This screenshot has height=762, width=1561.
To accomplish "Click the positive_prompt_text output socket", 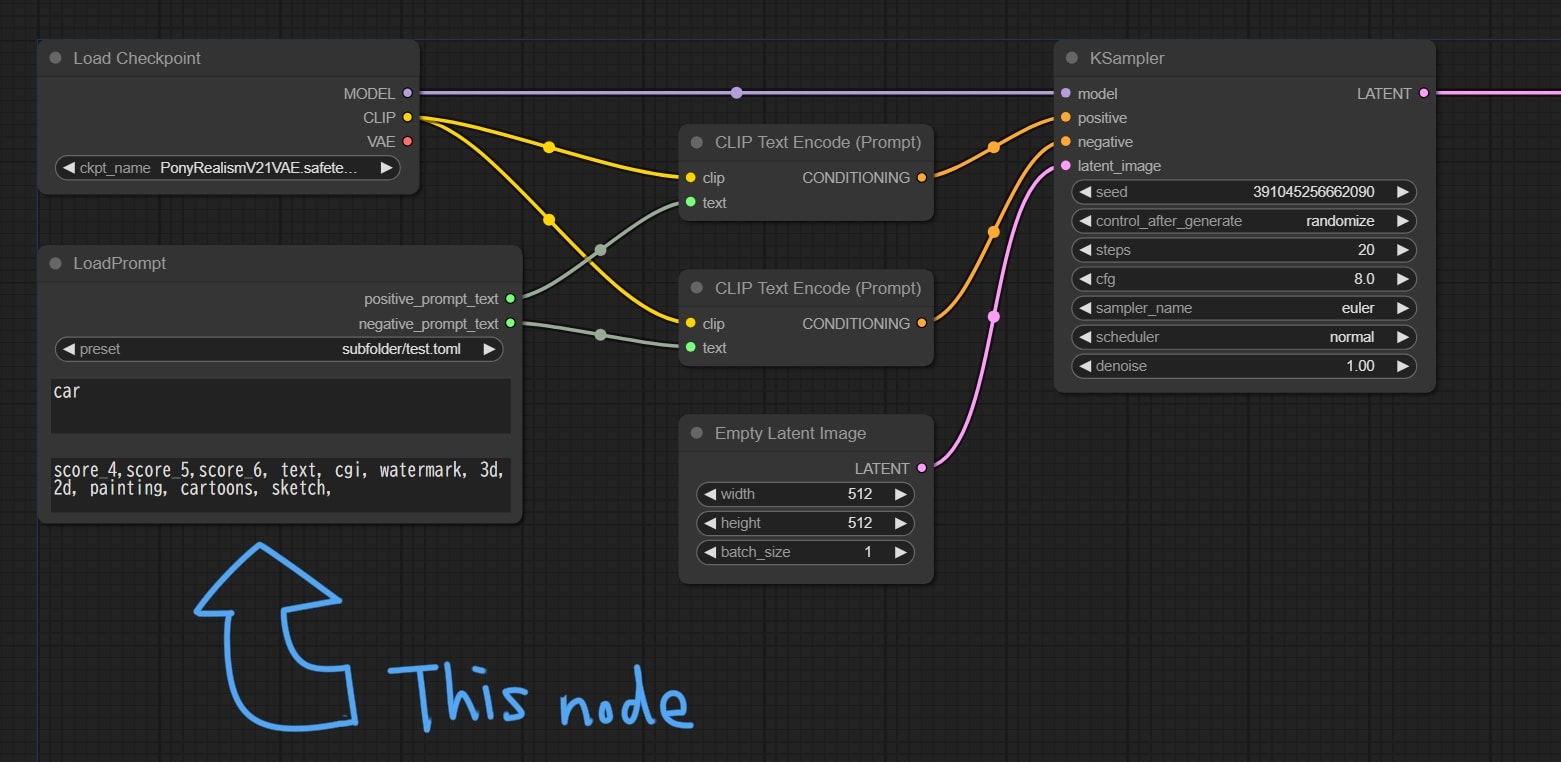I will tap(510, 298).
